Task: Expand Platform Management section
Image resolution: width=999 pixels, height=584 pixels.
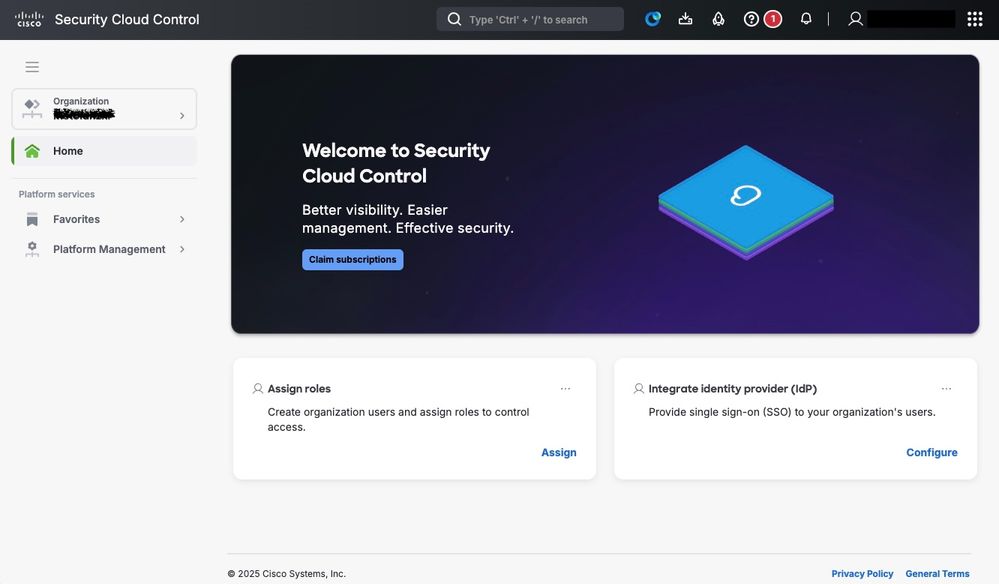Action: [104, 249]
